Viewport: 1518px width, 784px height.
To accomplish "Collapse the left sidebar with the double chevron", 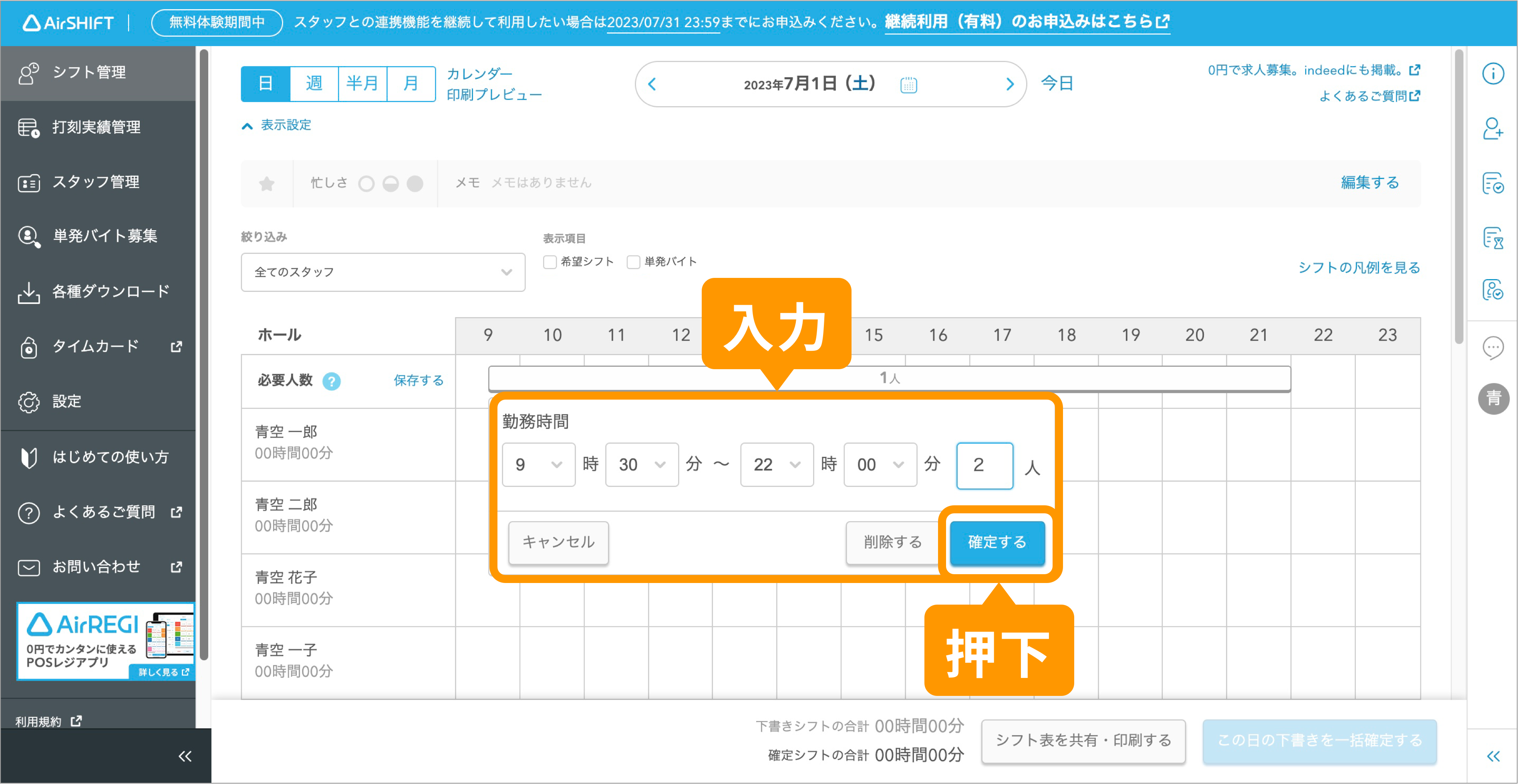I will 185,756.
